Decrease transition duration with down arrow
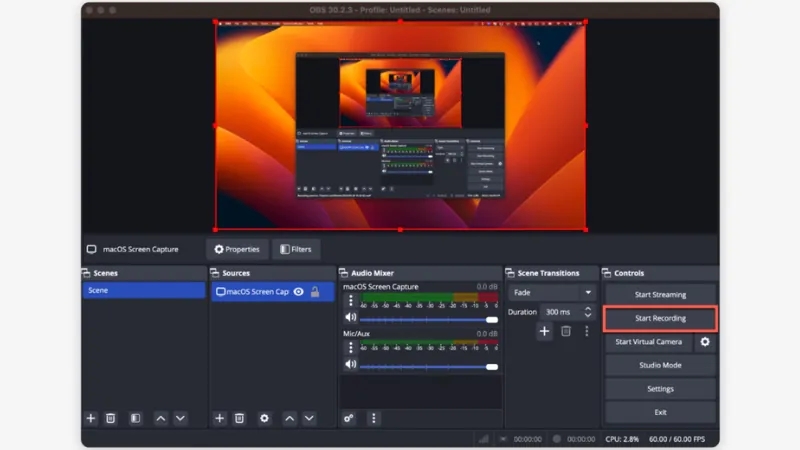This screenshot has height=450, width=800. tap(588, 315)
